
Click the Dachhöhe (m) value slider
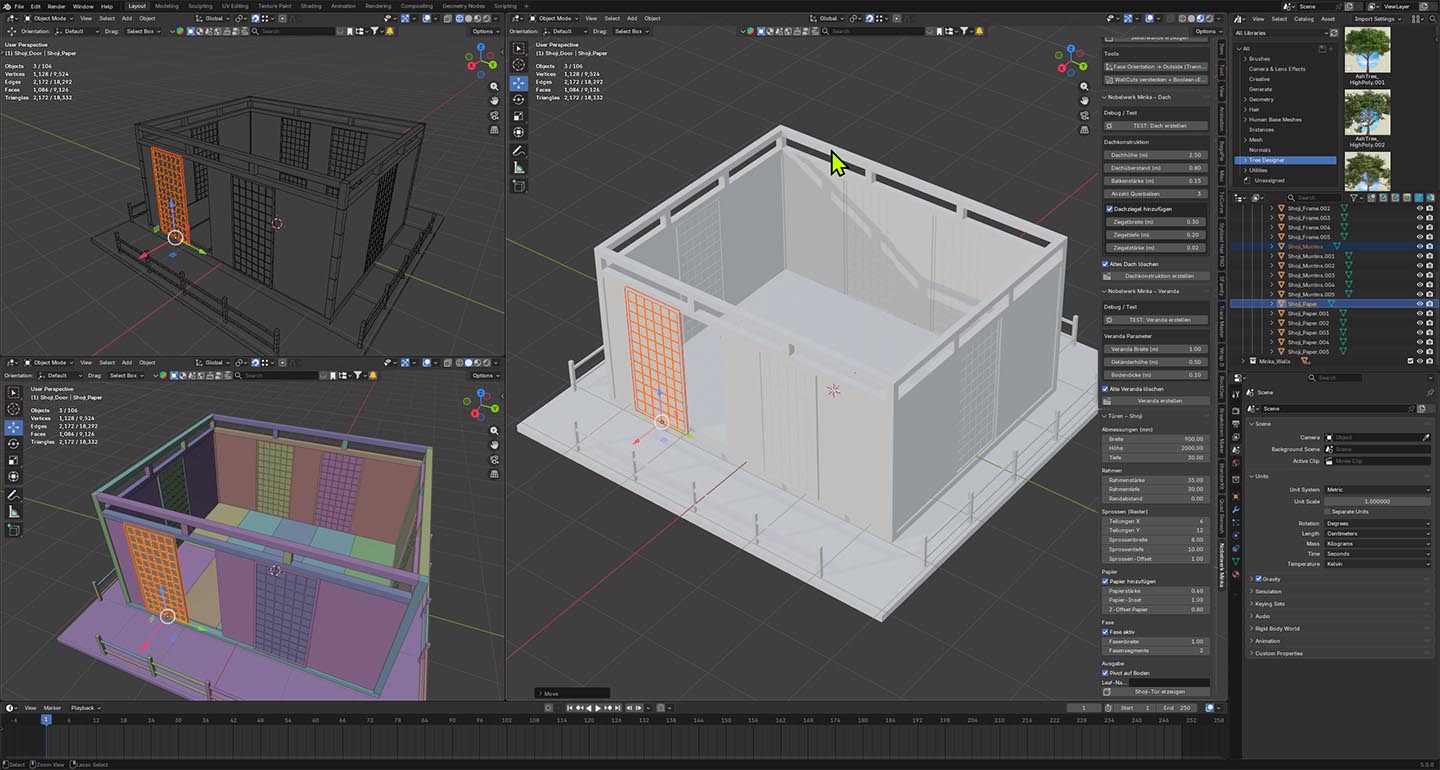point(1158,155)
